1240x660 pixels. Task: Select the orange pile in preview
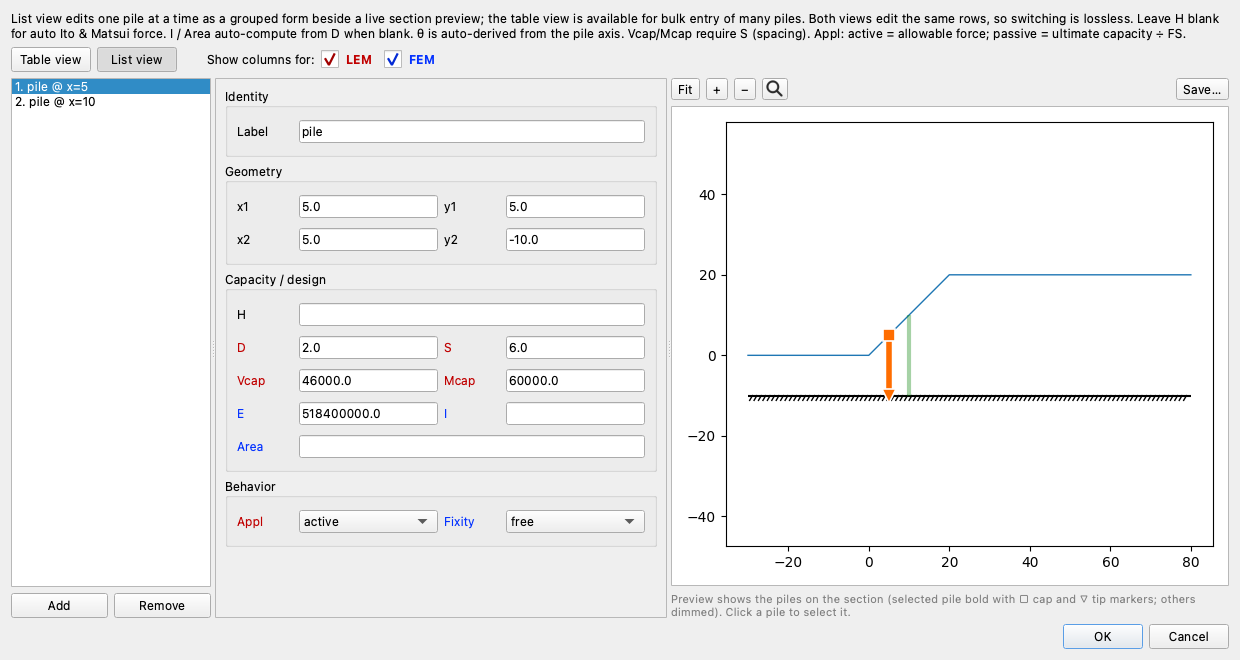point(889,366)
